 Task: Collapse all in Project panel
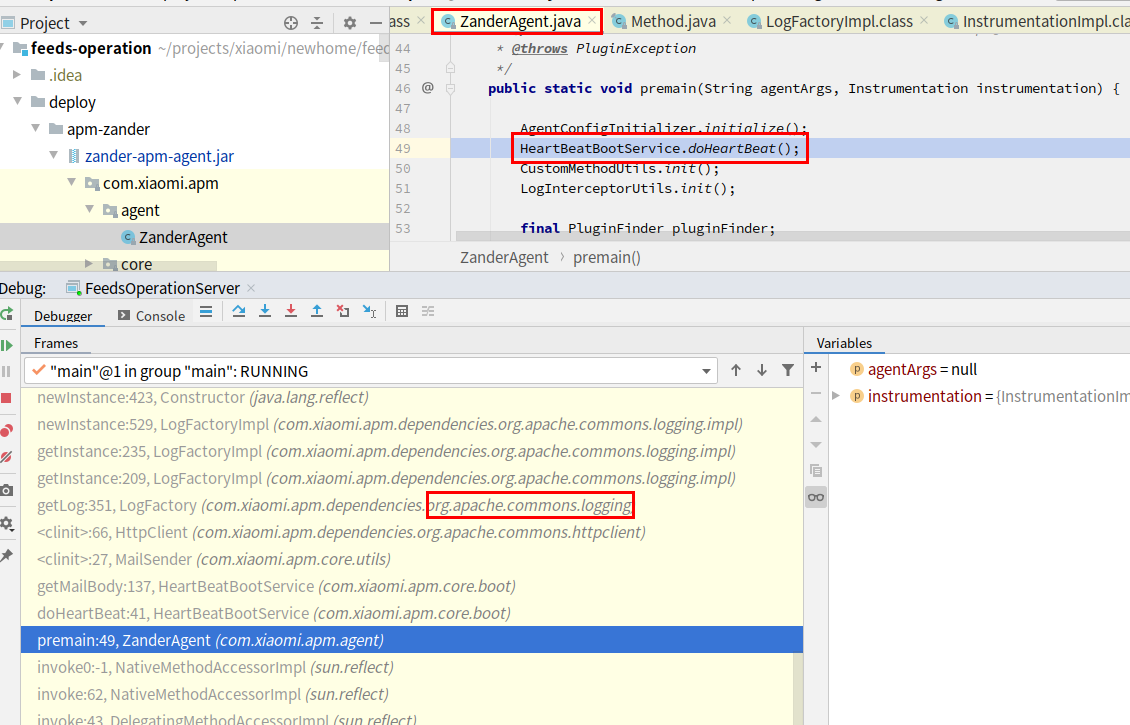tap(317, 23)
